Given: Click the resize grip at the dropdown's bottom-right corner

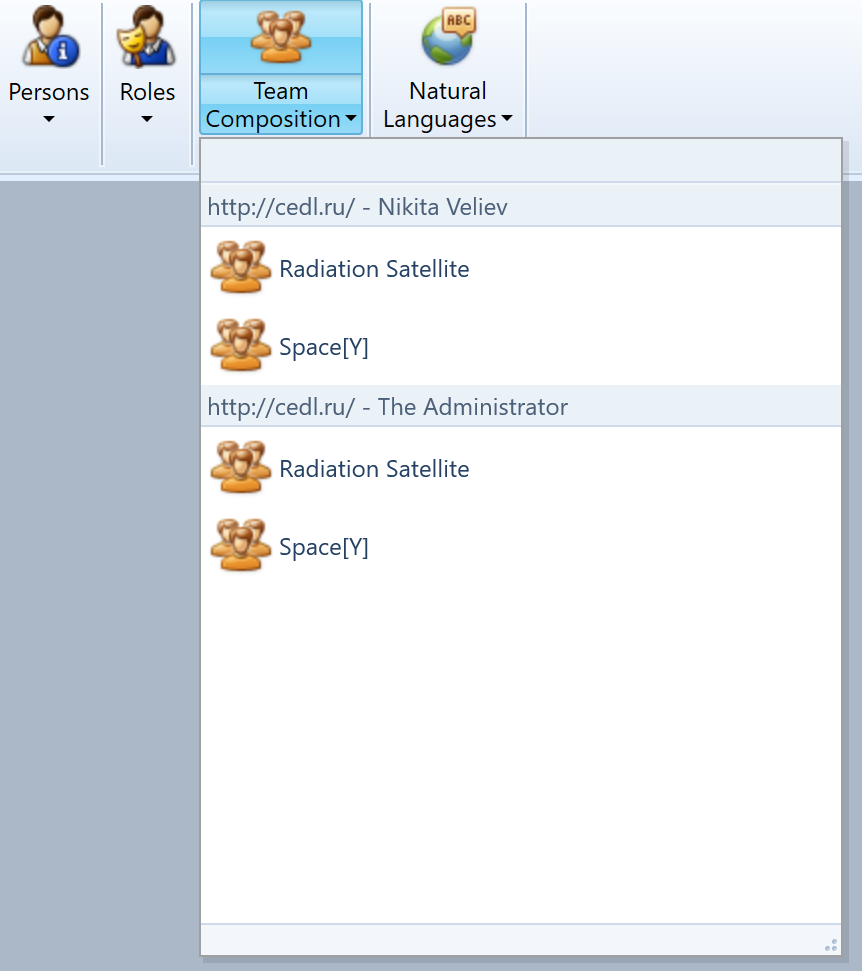Looking at the screenshot, I should coord(831,944).
